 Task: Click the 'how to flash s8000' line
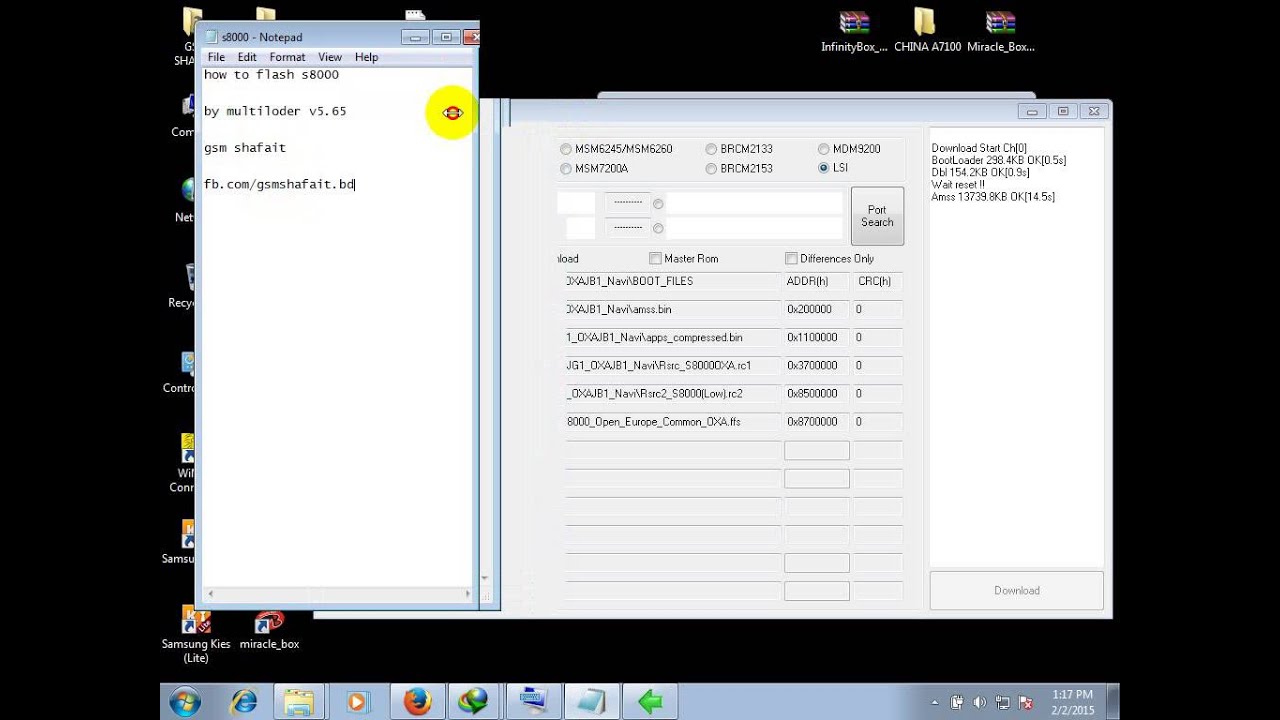pyautogui.click(x=271, y=75)
